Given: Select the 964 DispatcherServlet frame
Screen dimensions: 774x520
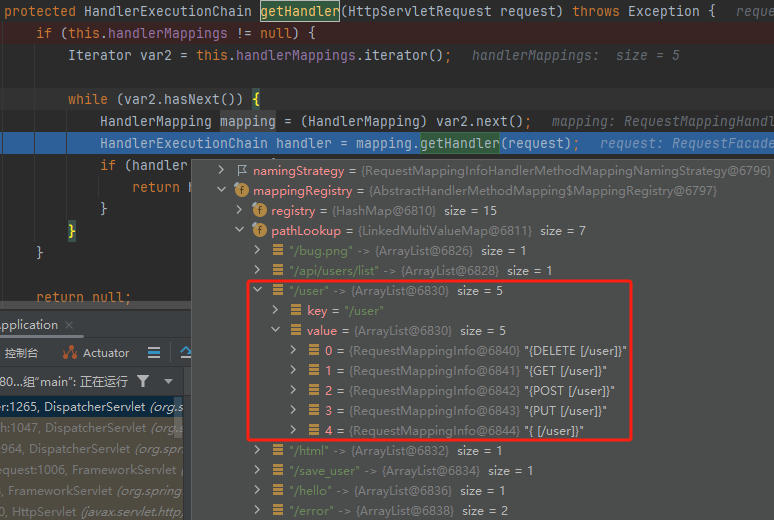Looking at the screenshot, I should (91, 449).
